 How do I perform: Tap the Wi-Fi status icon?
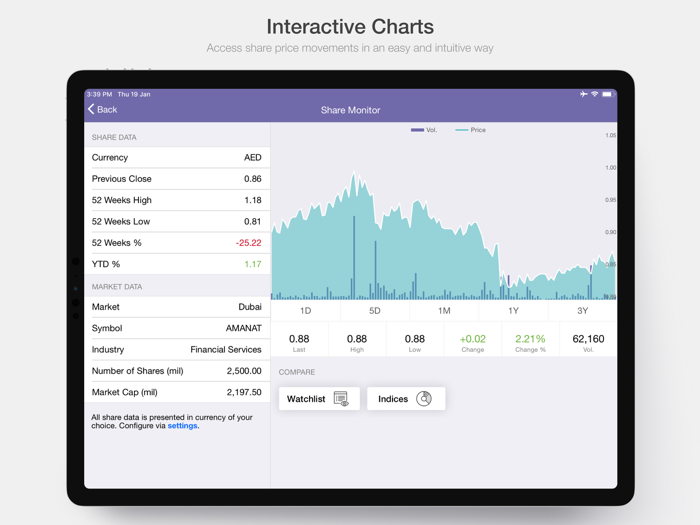[595, 94]
